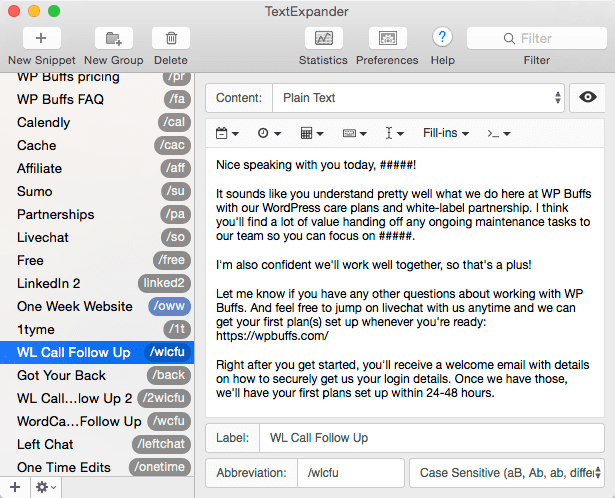Image resolution: width=615 pixels, height=498 pixels.
Task: Open the Case Sensitive options dropdown
Action: [x=507, y=473]
